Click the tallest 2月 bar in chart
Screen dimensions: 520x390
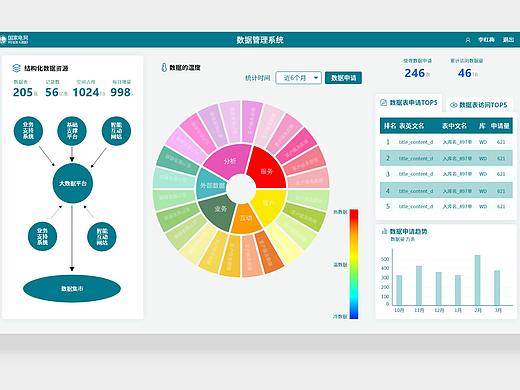click(x=477, y=280)
